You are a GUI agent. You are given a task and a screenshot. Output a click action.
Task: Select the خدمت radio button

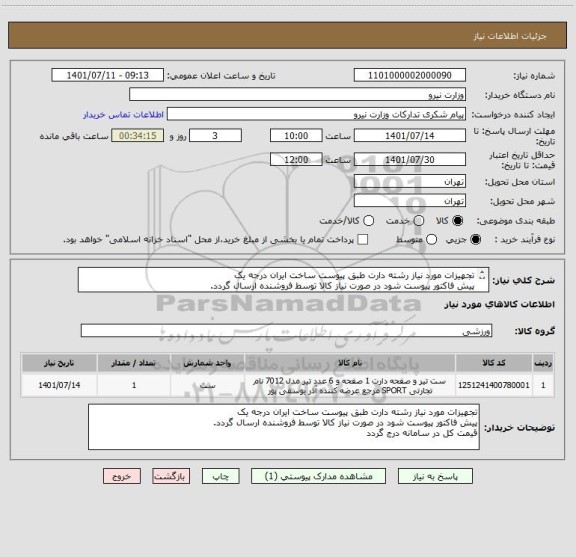coord(419,220)
